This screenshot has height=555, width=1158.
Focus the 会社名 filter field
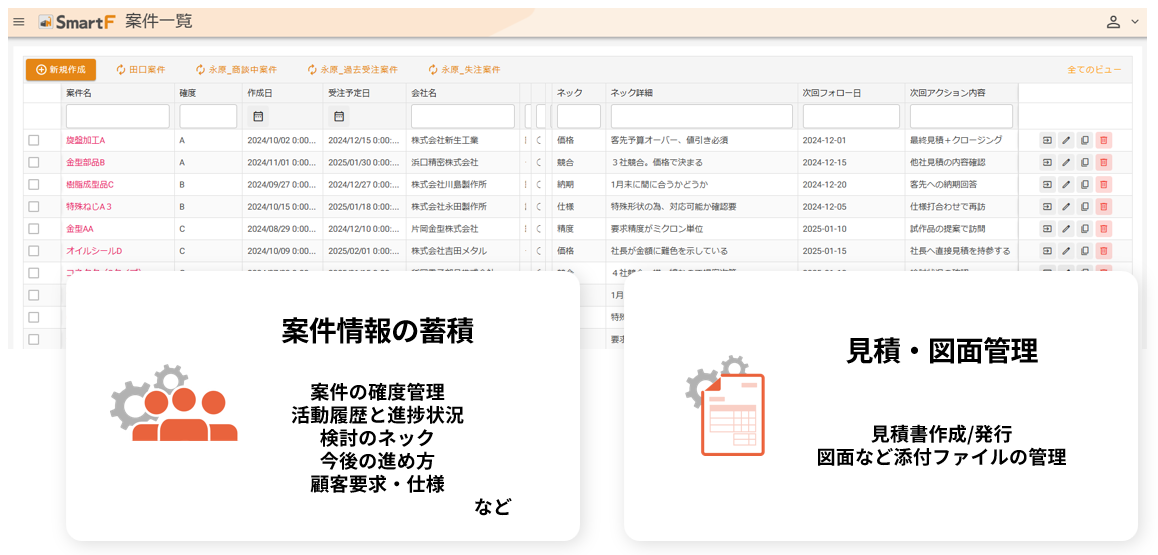click(463, 116)
